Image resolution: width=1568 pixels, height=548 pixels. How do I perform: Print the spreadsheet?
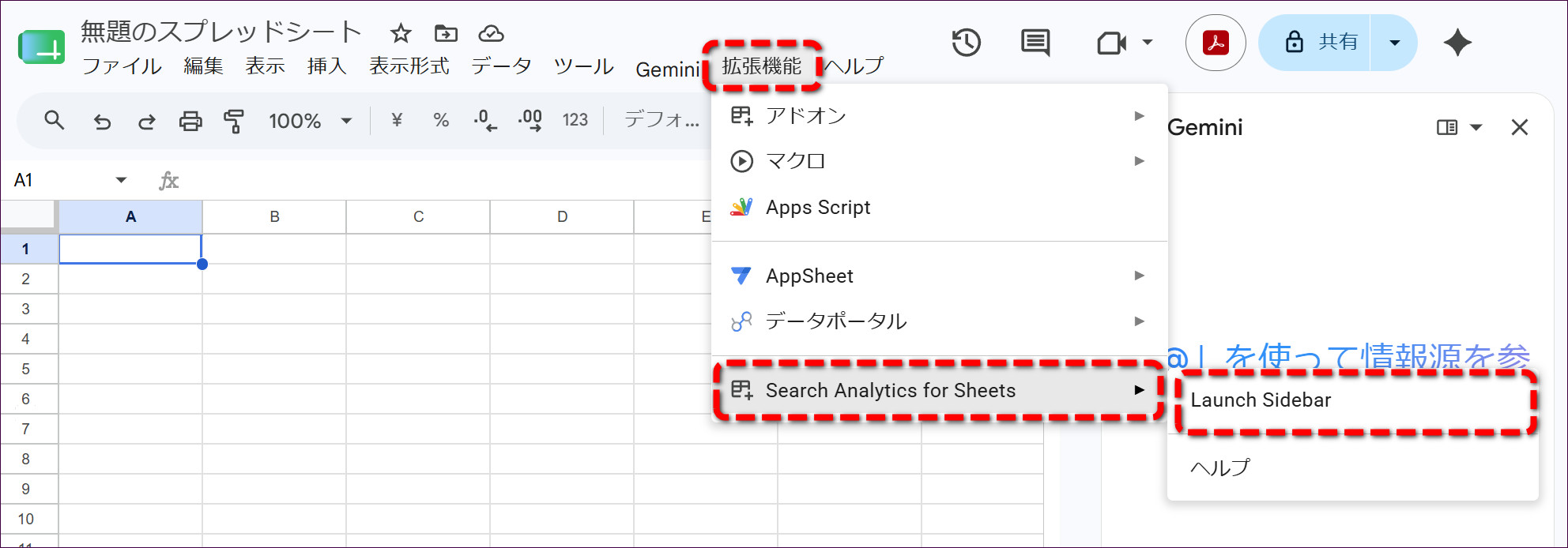[x=190, y=121]
